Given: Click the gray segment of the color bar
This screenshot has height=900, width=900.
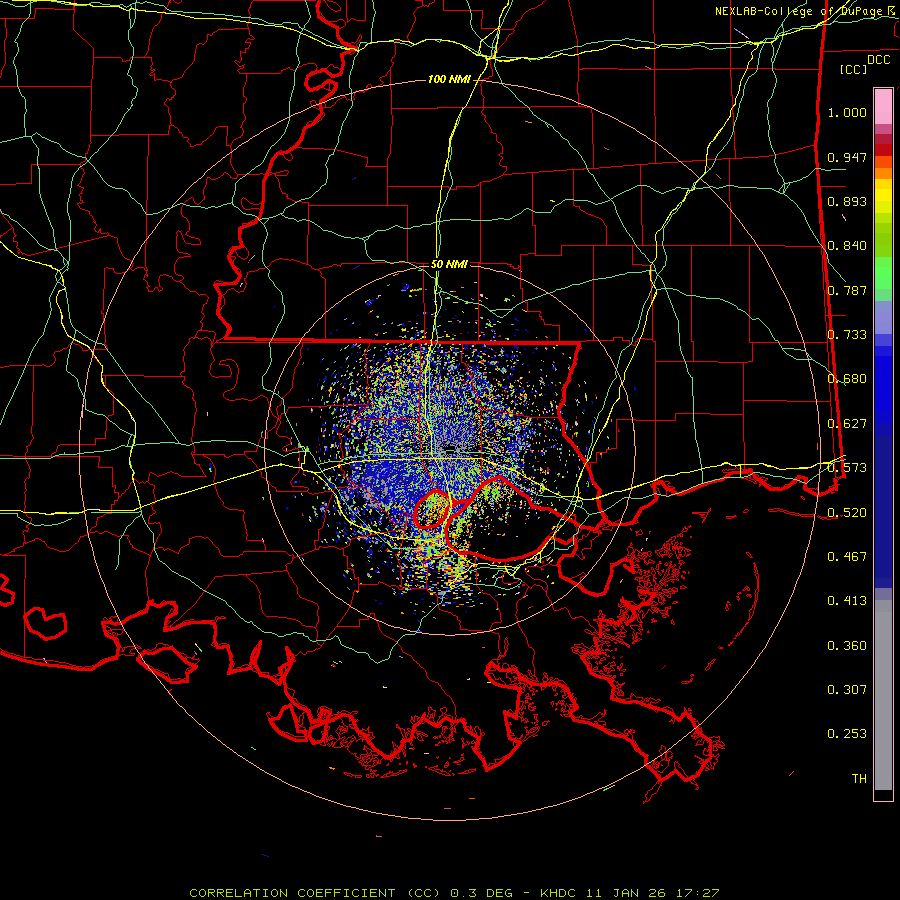Looking at the screenshot, I should pyautogui.click(x=883, y=695).
